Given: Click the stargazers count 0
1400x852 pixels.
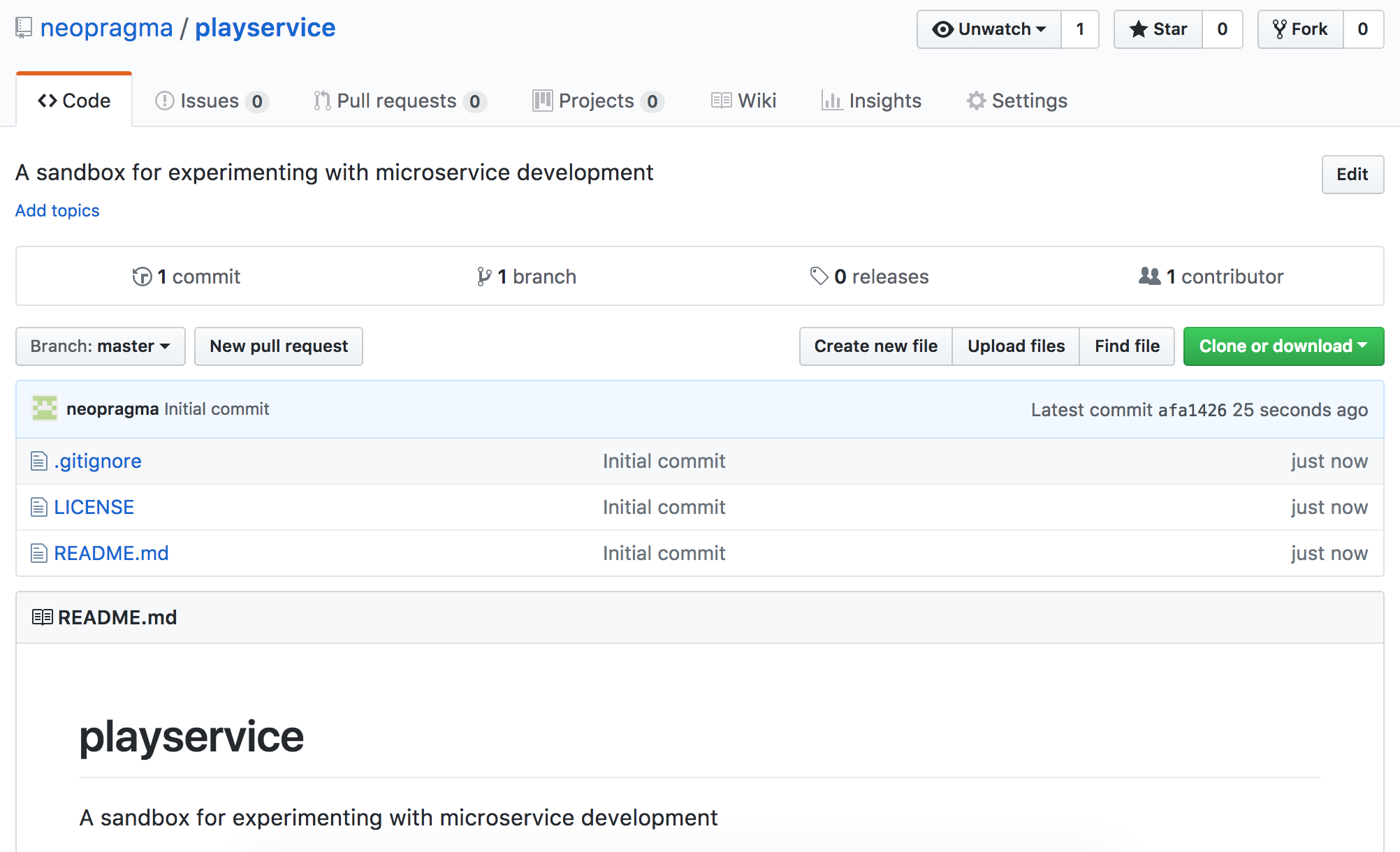Looking at the screenshot, I should tap(1223, 29).
